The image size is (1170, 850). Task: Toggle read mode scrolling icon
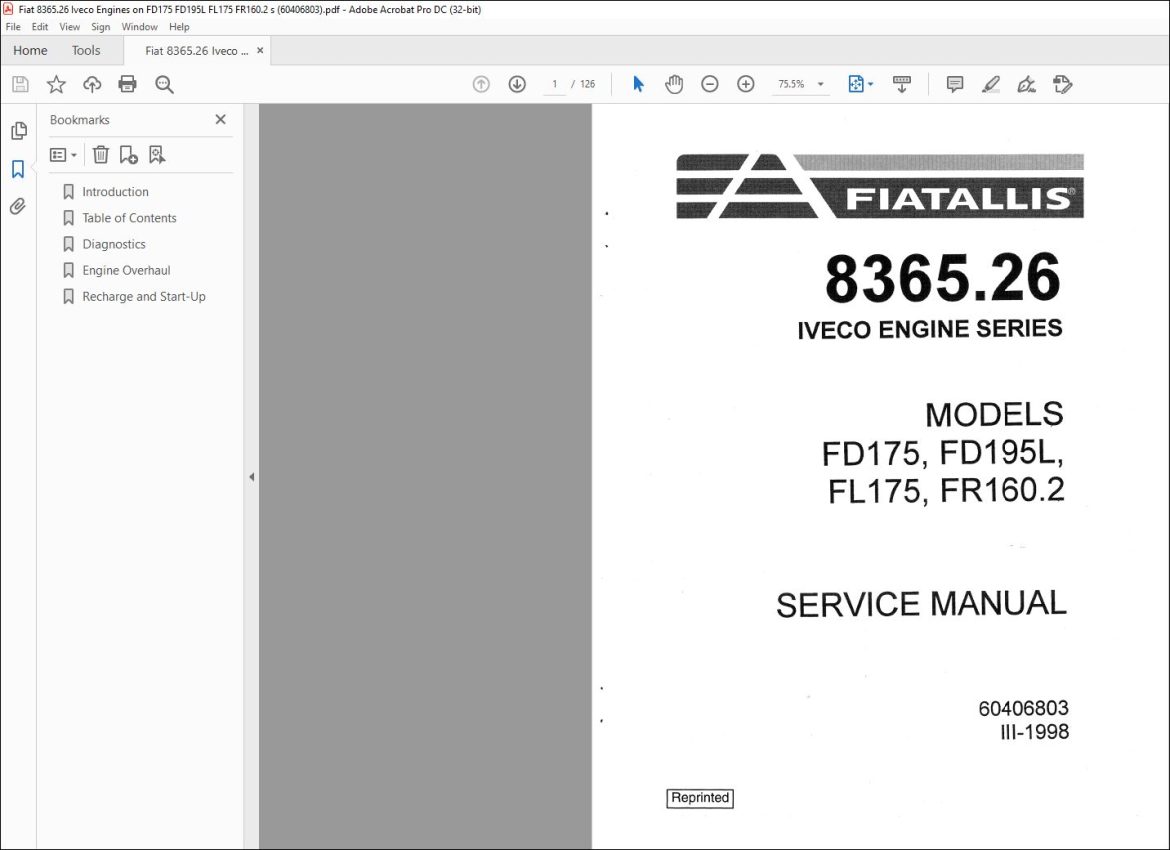pyautogui.click(x=902, y=84)
